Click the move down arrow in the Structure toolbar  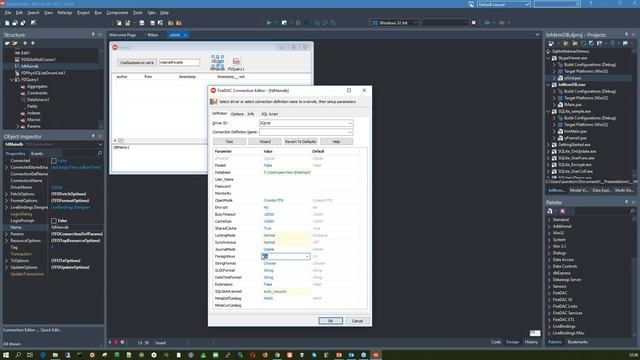[x=33, y=43]
